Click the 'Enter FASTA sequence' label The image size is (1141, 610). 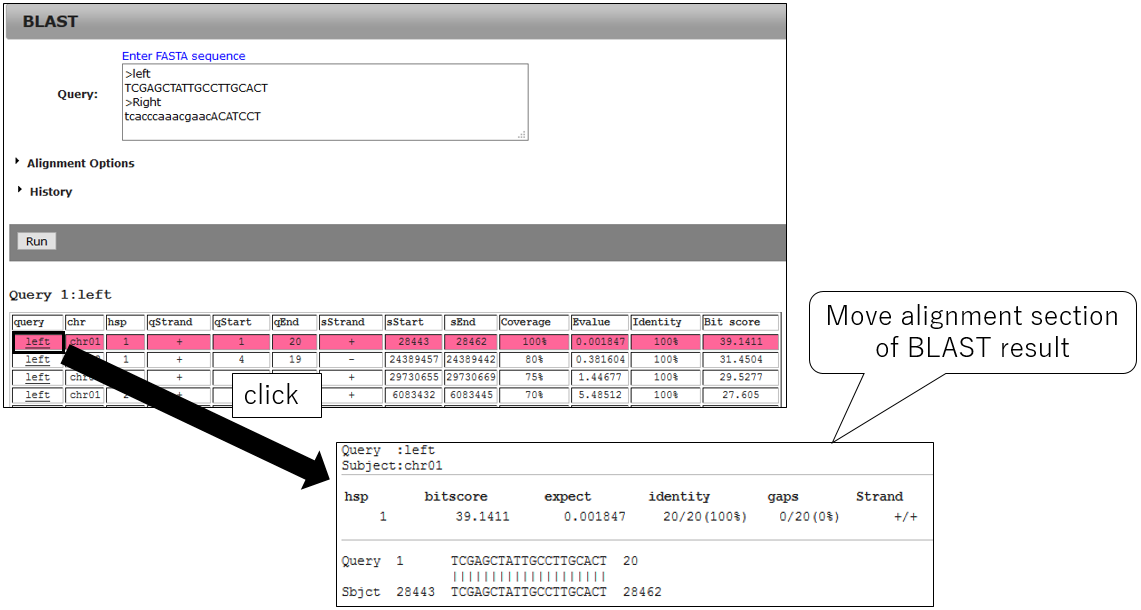[183, 56]
